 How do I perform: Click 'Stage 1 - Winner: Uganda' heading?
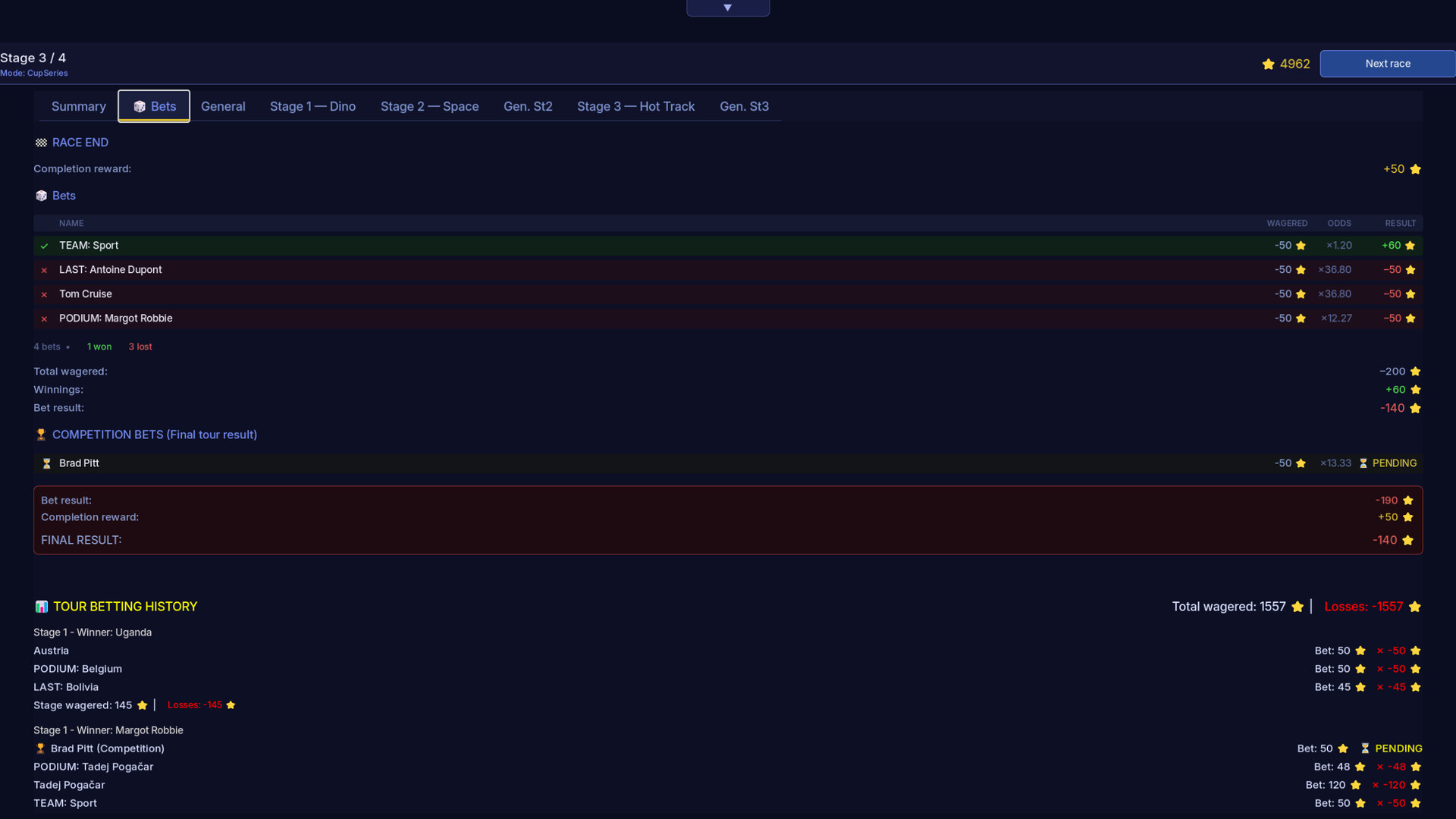click(x=93, y=632)
